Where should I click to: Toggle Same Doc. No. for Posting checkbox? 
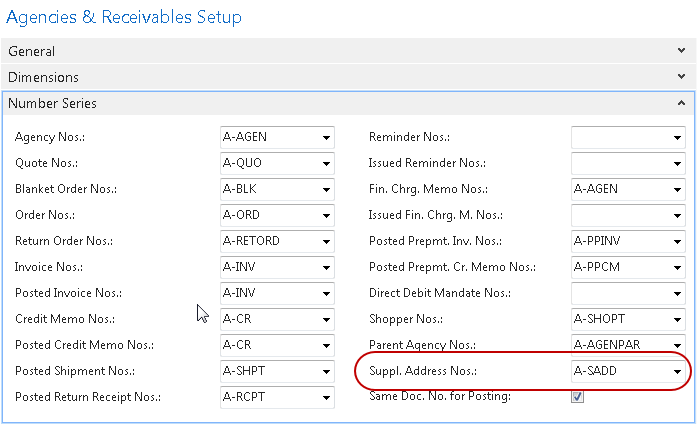coord(577,397)
